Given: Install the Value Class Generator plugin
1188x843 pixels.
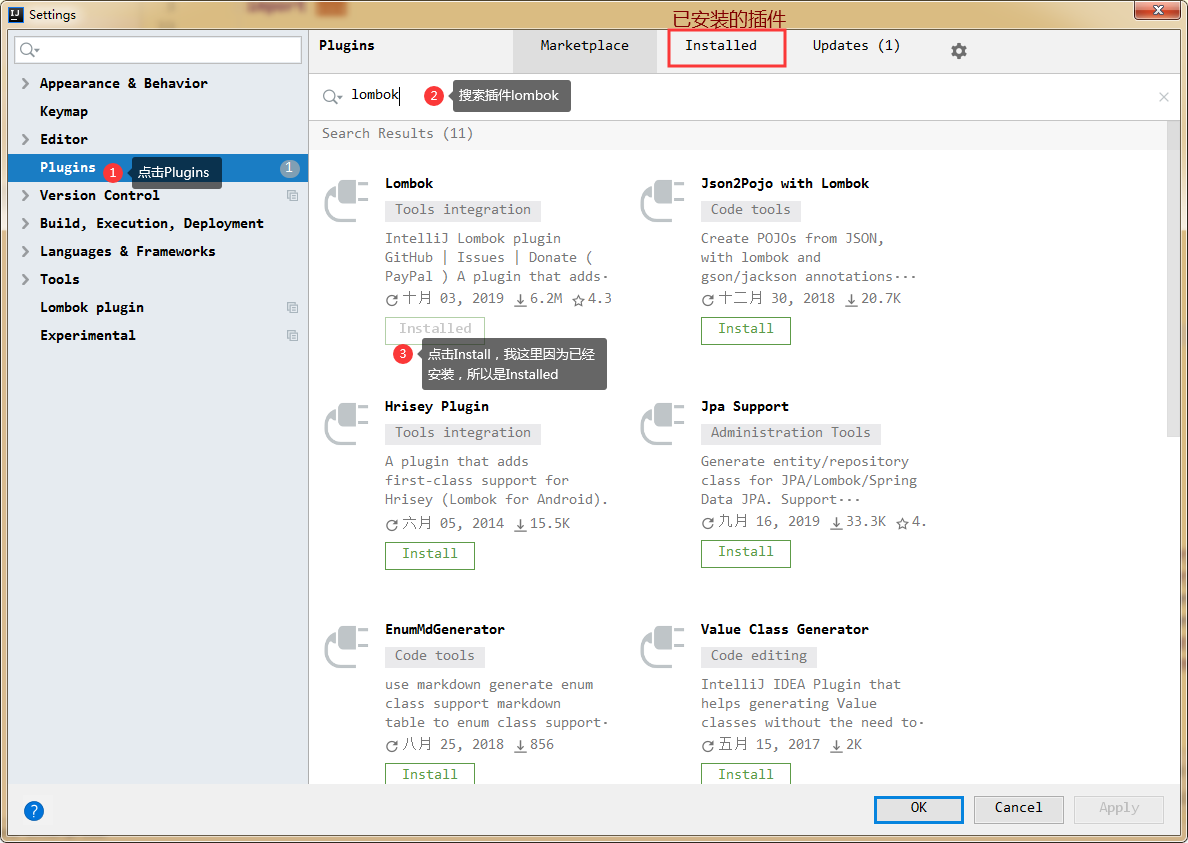Looking at the screenshot, I should [x=746, y=773].
